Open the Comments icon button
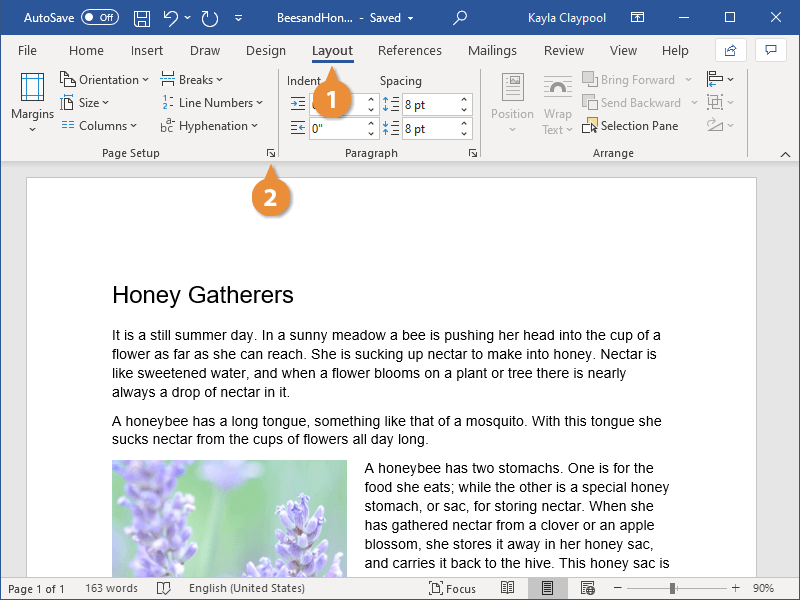 770,50
